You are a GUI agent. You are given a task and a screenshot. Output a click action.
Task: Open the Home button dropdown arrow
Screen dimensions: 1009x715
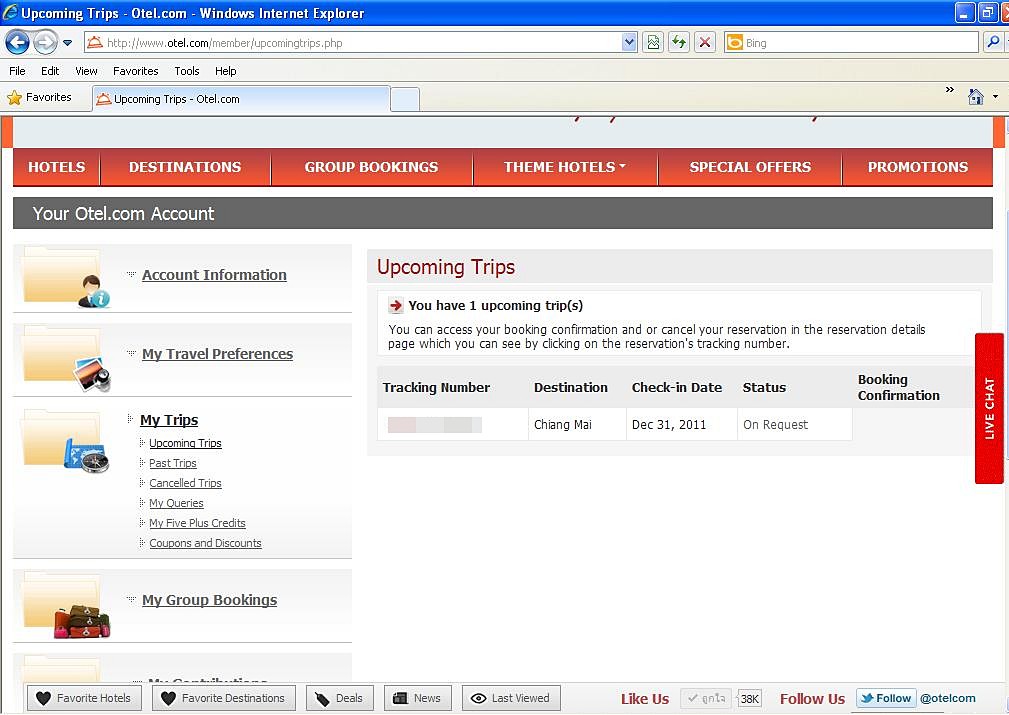tap(995, 97)
